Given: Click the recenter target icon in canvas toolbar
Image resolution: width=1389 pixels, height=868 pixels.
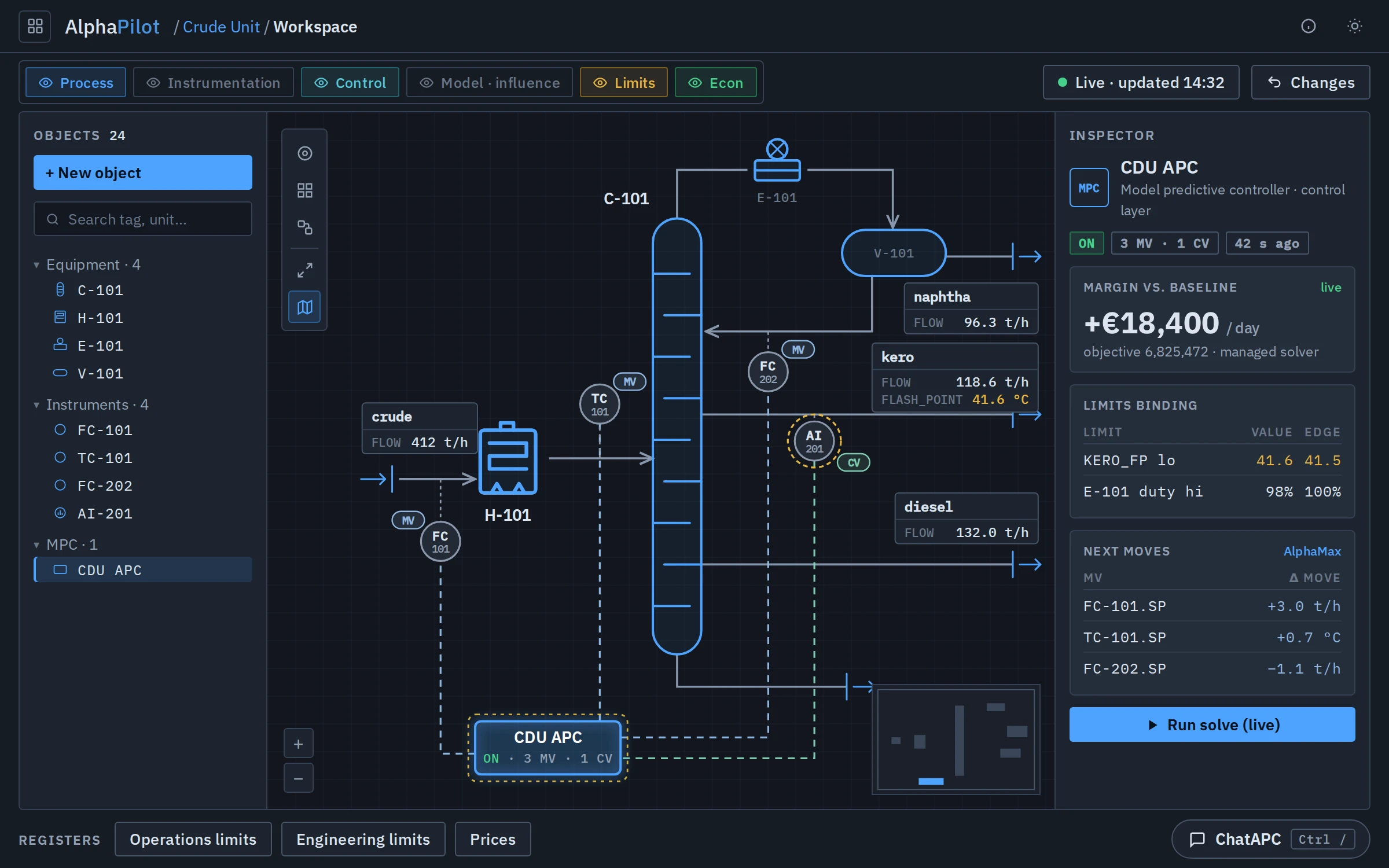Looking at the screenshot, I should (x=305, y=153).
